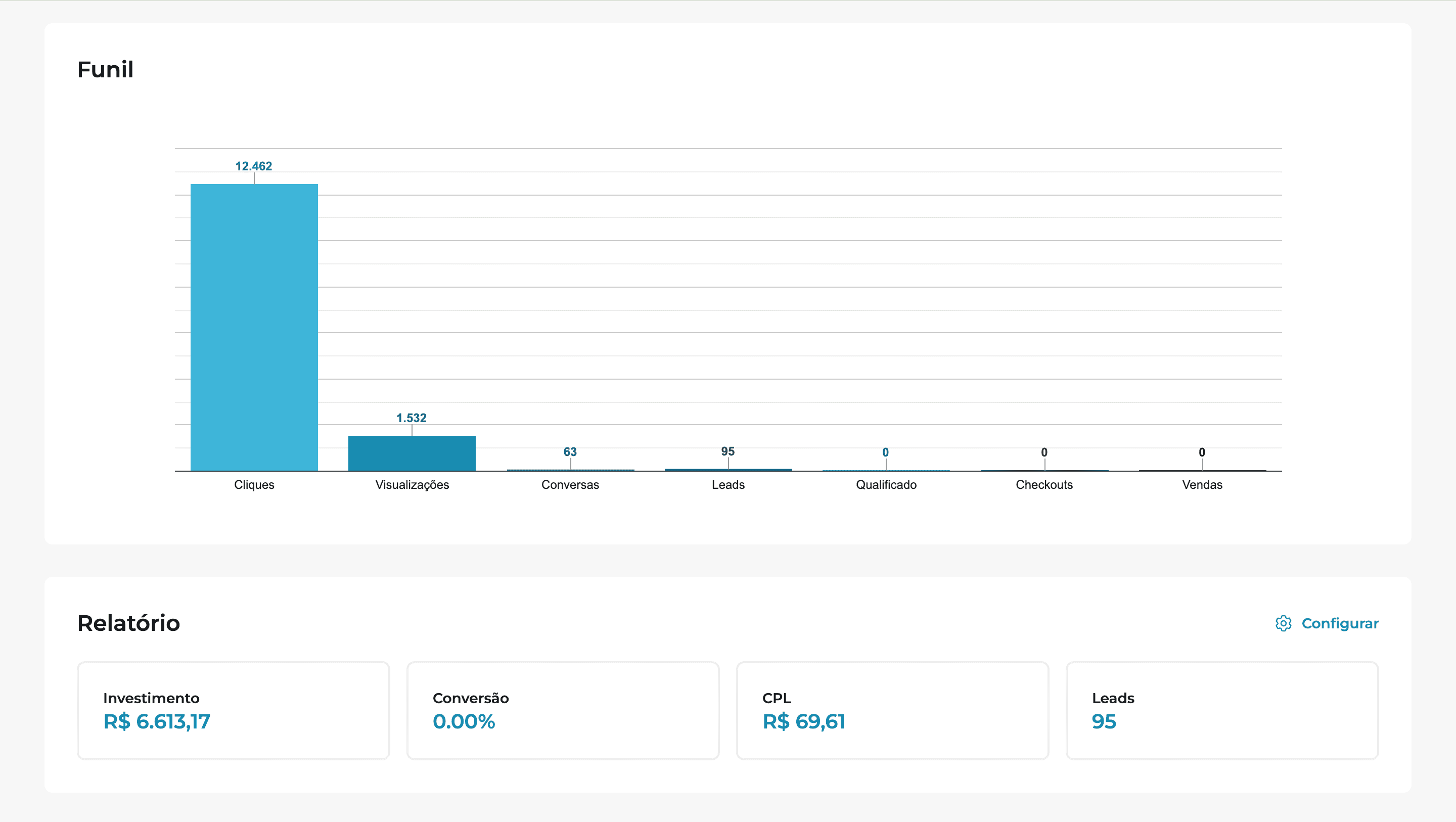Click the Visualizações bar in the chart
The height and width of the screenshot is (822, 1456).
pyautogui.click(x=412, y=453)
